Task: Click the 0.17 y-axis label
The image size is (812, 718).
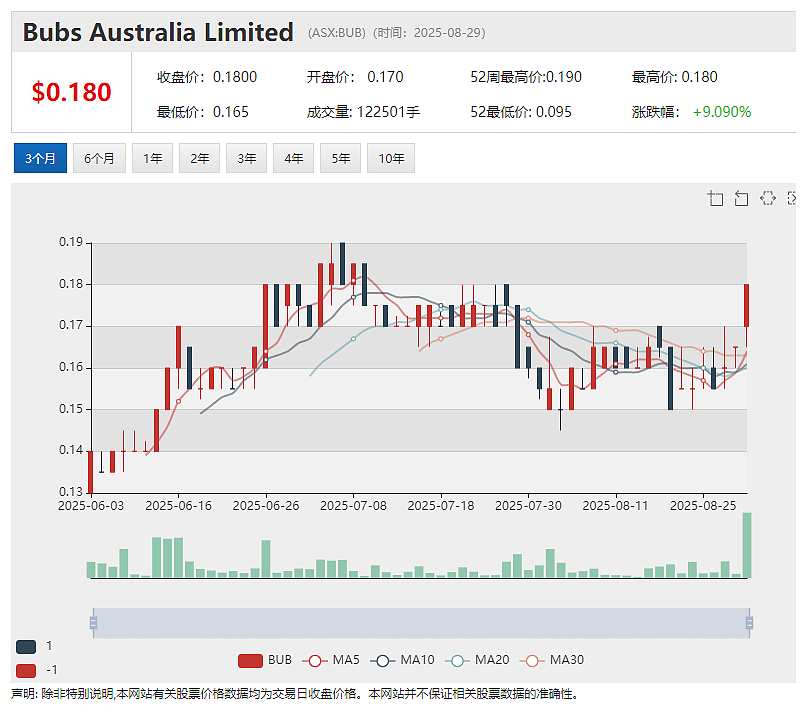Action: click(x=71, y=325)
